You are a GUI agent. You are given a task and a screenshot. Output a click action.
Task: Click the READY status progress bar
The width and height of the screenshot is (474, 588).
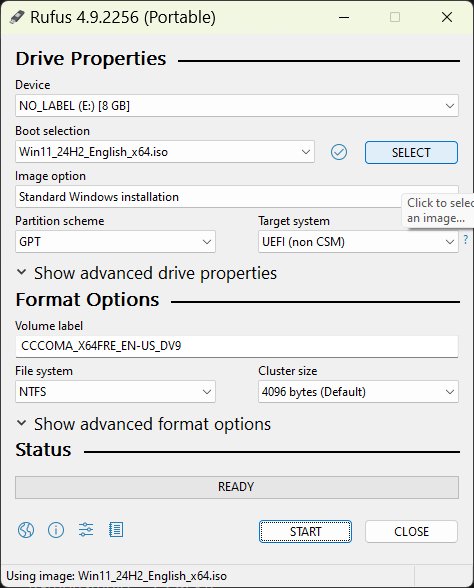[237, 487]
